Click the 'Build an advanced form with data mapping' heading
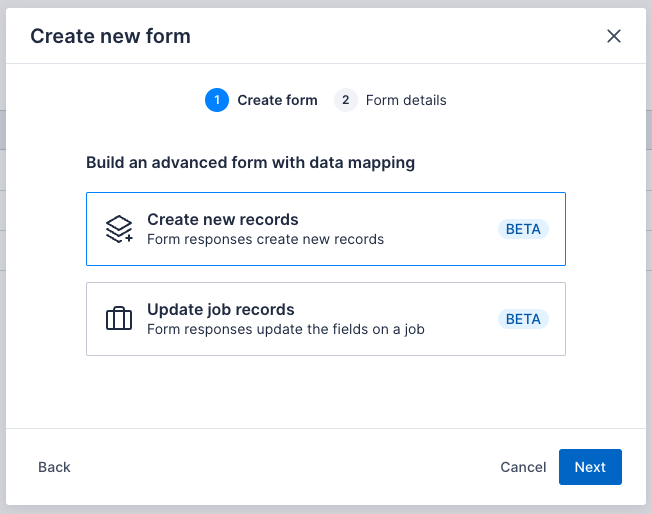Viewport: 652px width, 514px height. [250, 163]
